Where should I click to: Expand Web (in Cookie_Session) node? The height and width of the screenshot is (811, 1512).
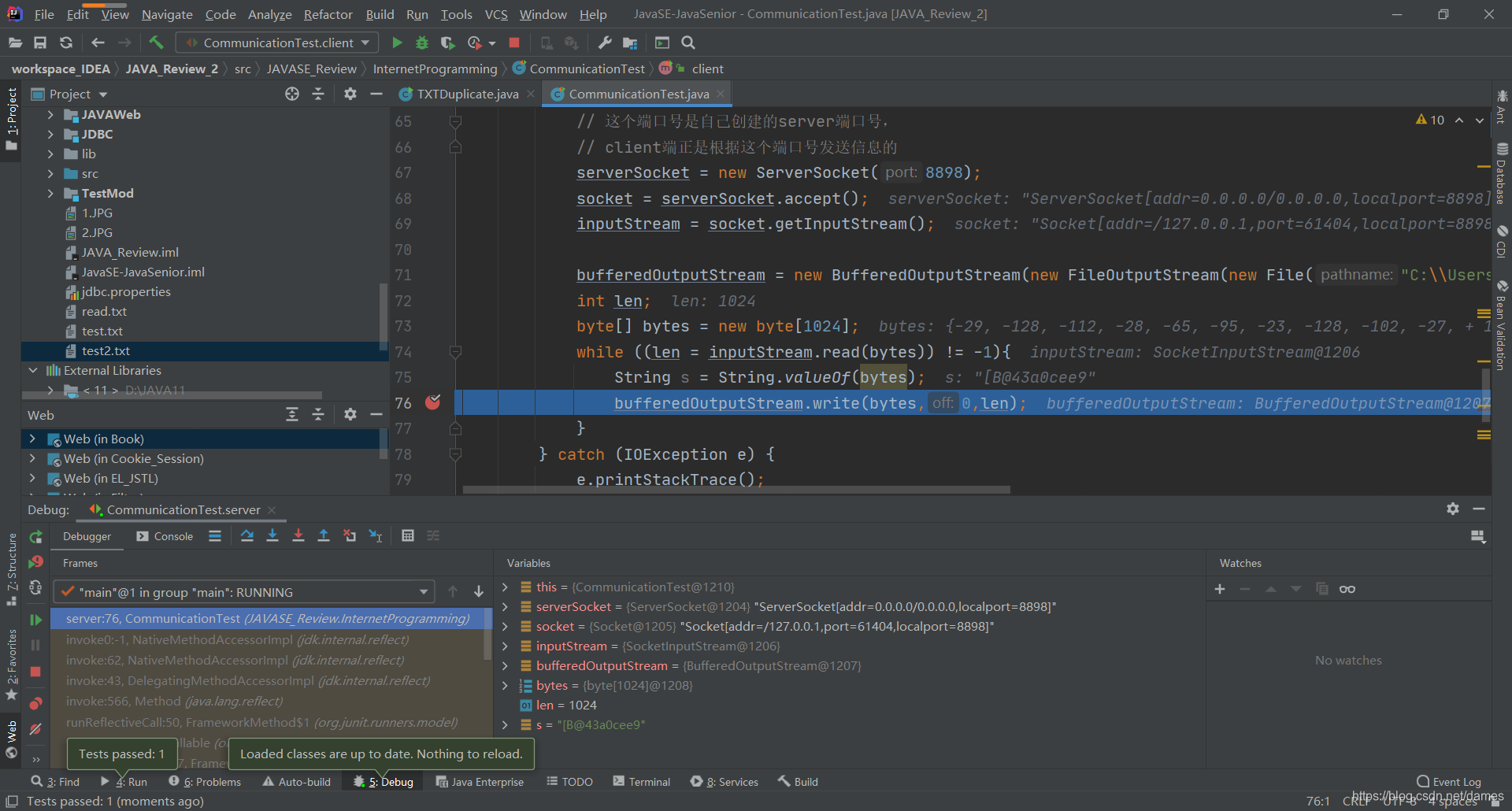pyautogui.click(x=31, y=458)
